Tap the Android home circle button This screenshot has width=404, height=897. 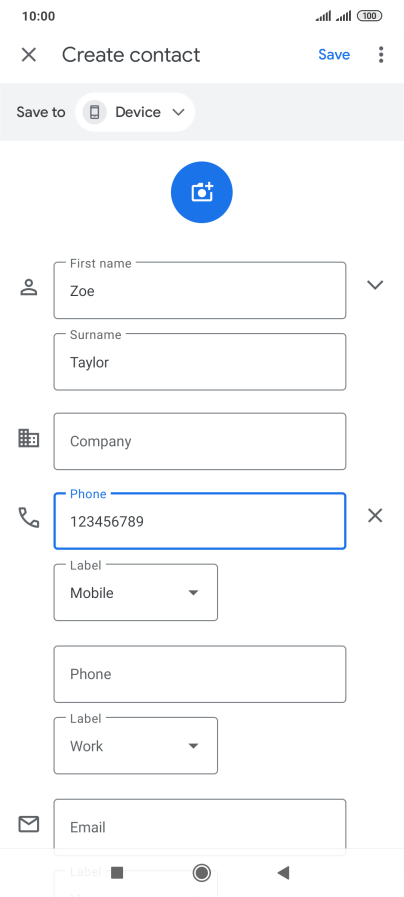[x=201, y=872]
